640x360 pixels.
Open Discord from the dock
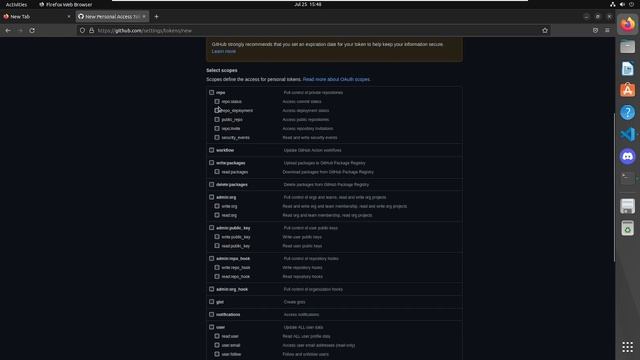tap(627, 156)
